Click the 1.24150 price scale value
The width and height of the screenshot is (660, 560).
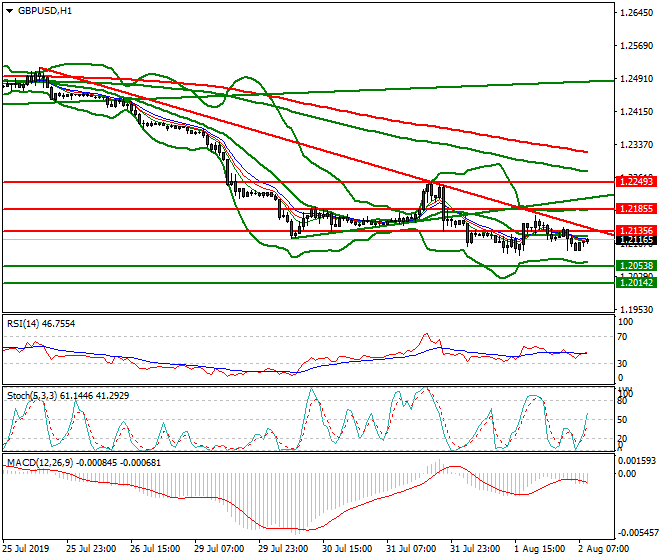tap(637, 112)
